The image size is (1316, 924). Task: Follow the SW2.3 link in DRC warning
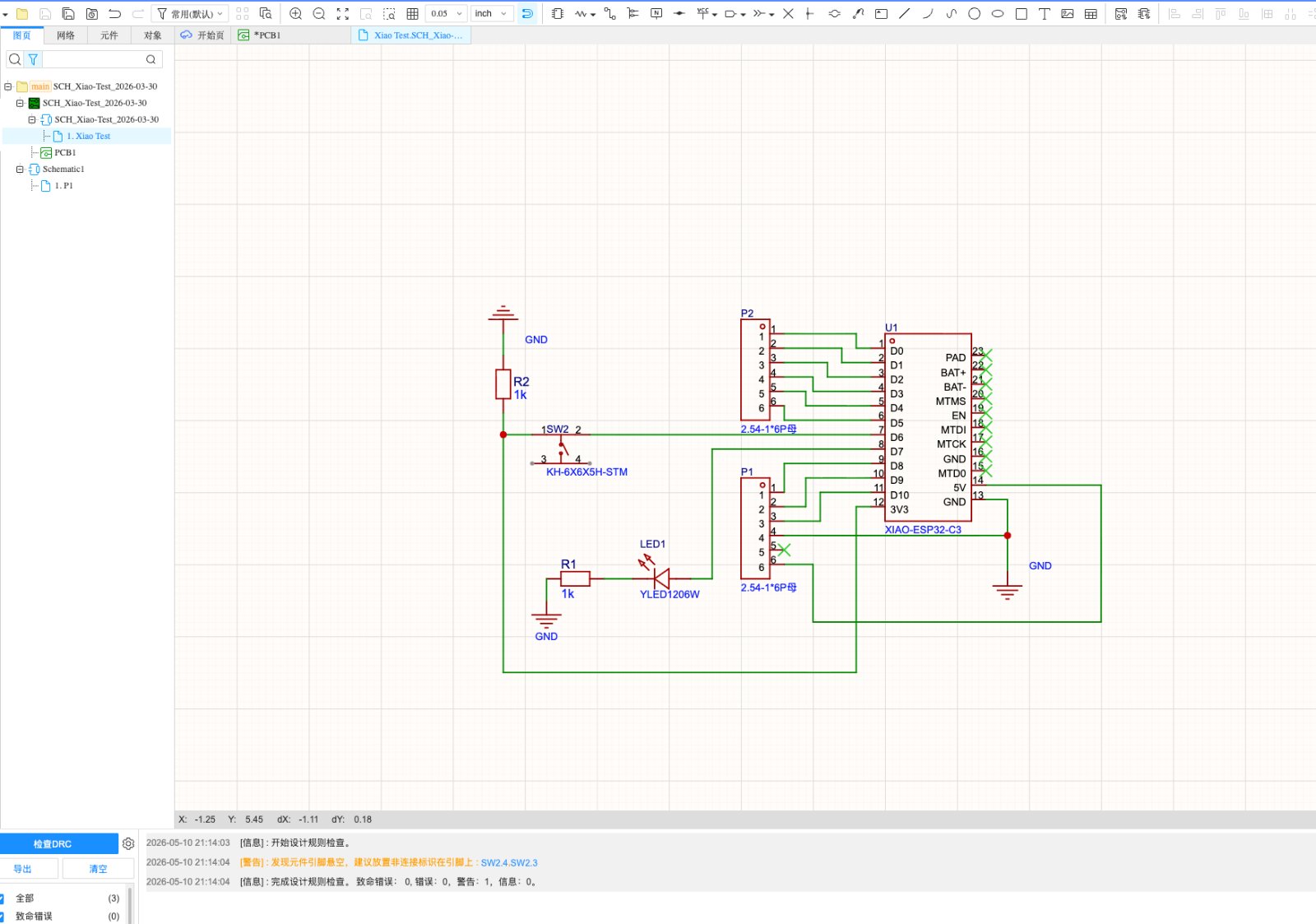(524, 863)
